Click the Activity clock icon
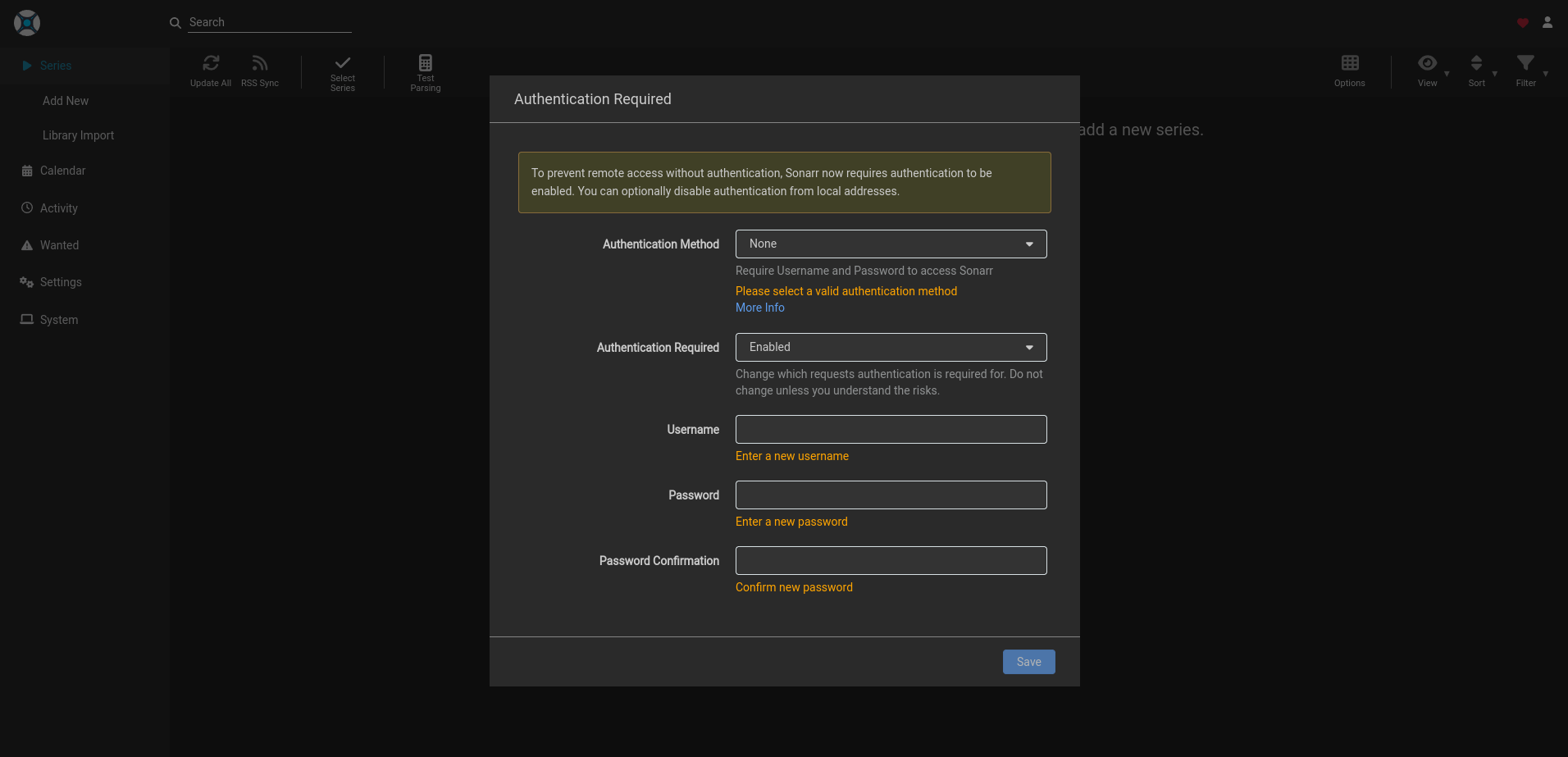Screen dimensions: 1568x757 [27, 208]
